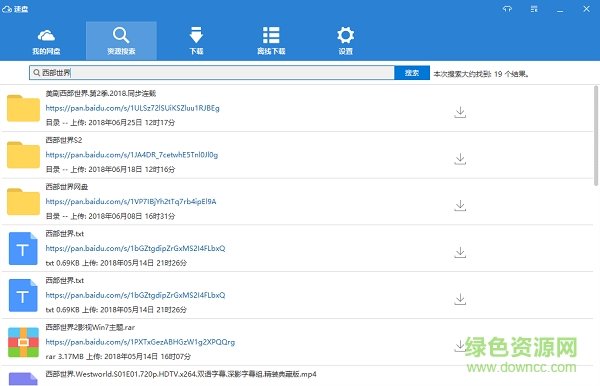Click the download arrow for 西部世界S2

click(460, 159)
